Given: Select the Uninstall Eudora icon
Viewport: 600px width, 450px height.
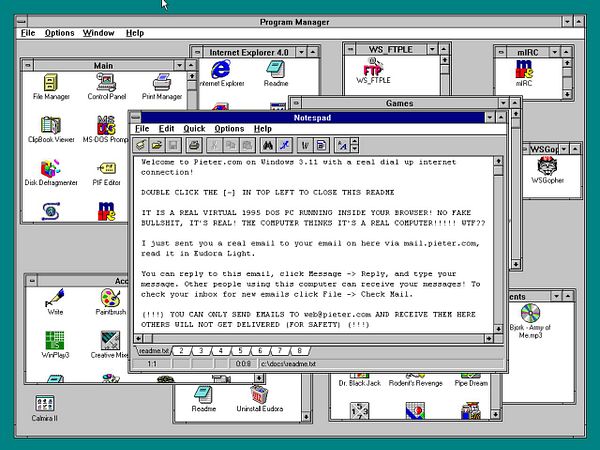Looking at the screenshot, I should tap(259, 399).
